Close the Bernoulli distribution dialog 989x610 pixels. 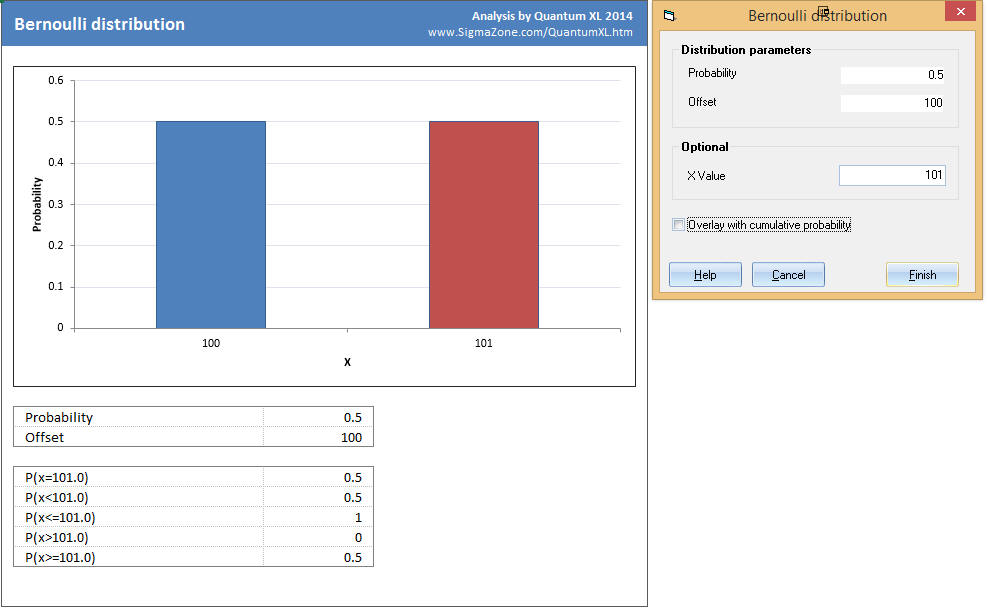pyautogui.click(x=959, y=13)
